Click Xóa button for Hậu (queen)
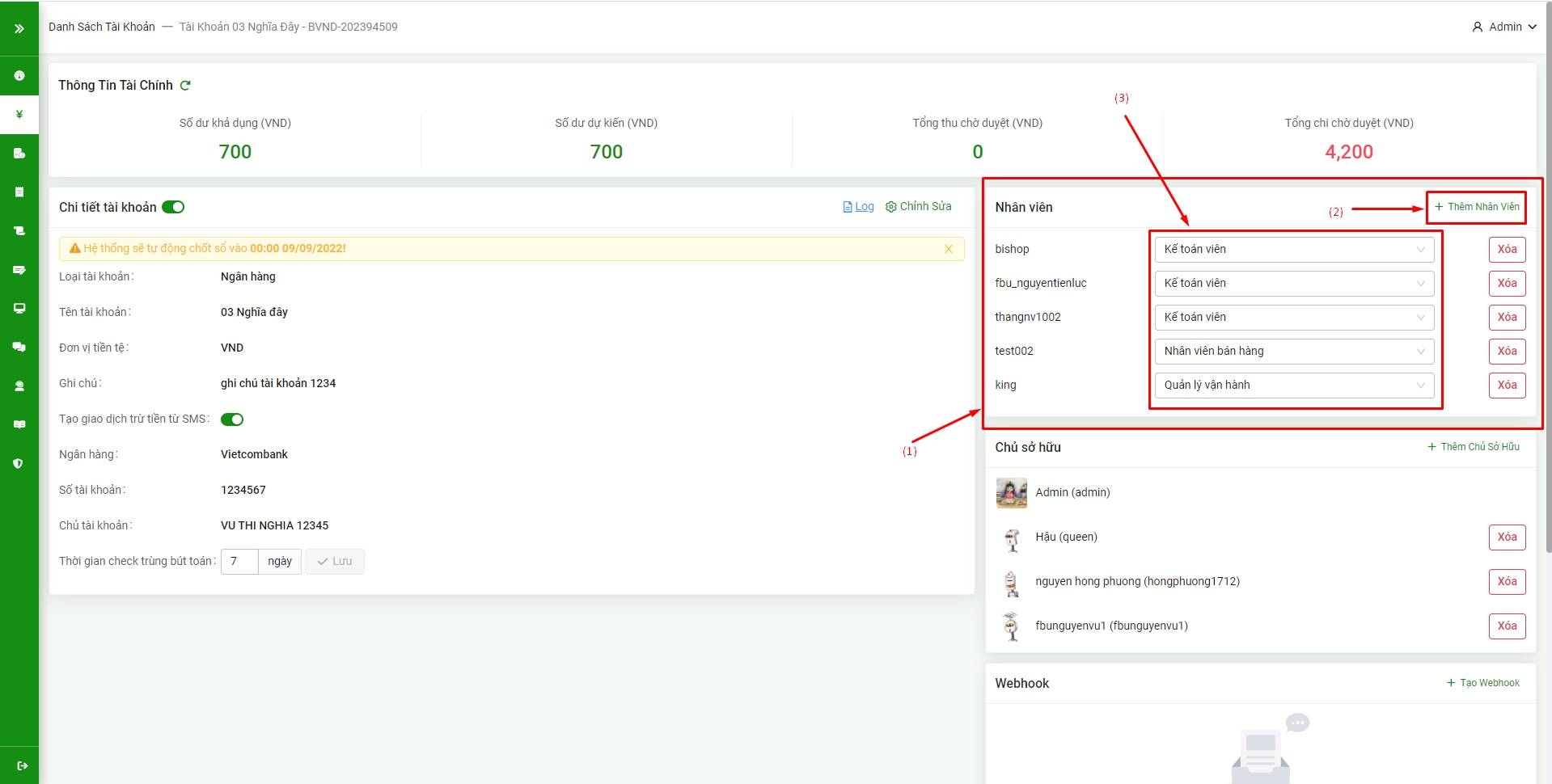 click(1506, 537)
